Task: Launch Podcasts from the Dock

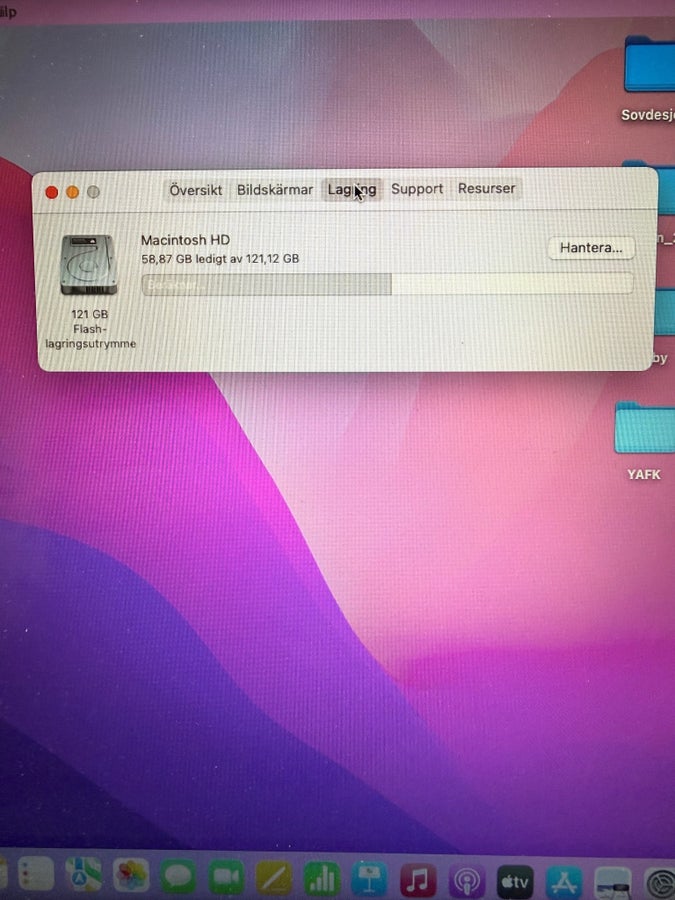Action: [x=467, y=880]
